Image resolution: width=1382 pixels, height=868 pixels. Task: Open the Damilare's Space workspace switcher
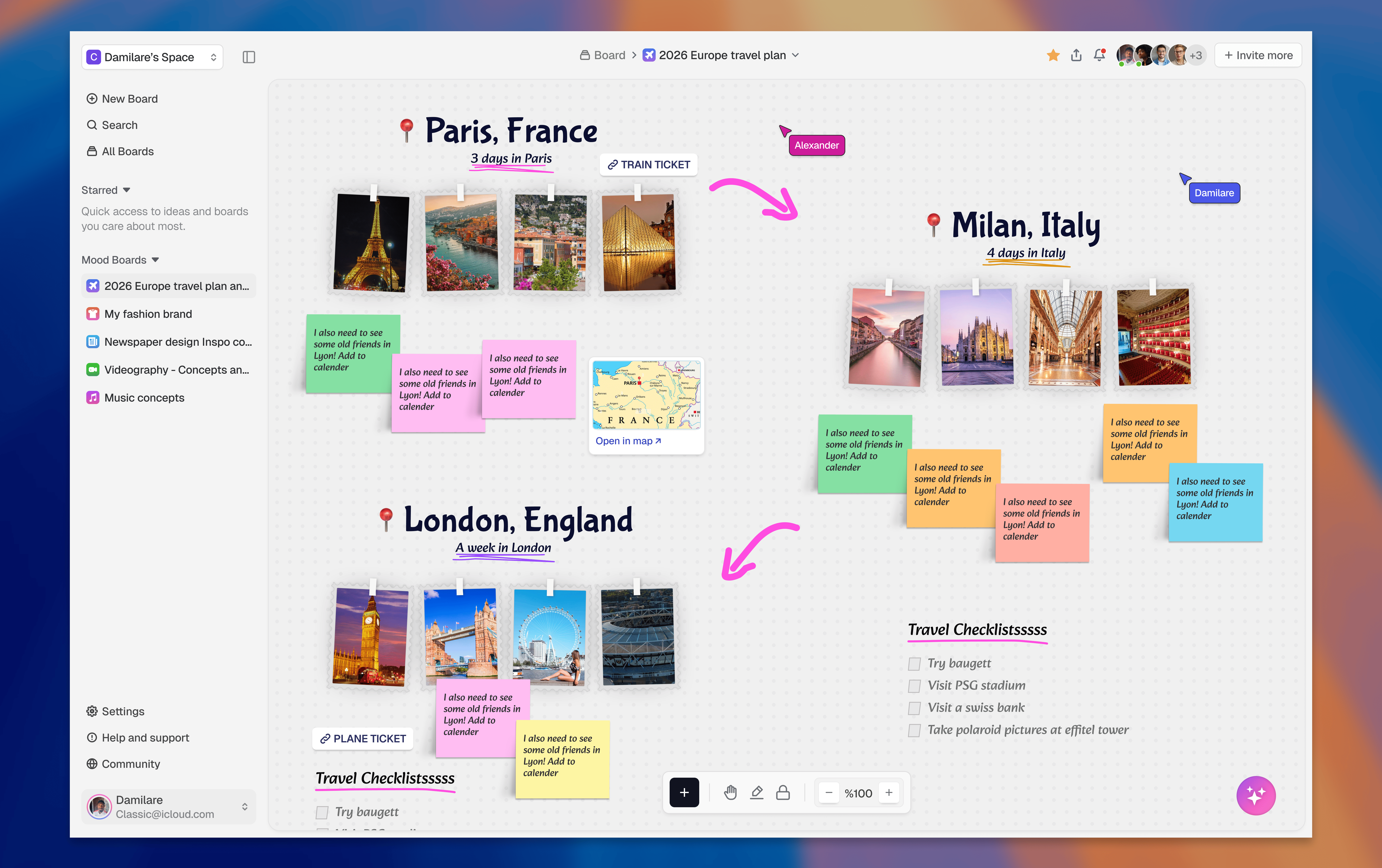coord(152,57)
